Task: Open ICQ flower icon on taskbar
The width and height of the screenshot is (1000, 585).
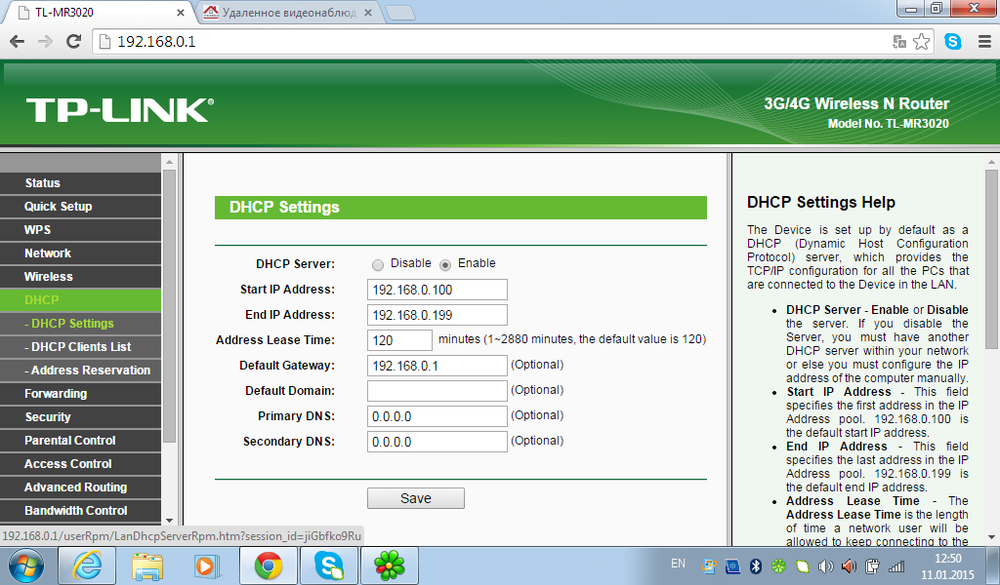Action: click(388, 566)
